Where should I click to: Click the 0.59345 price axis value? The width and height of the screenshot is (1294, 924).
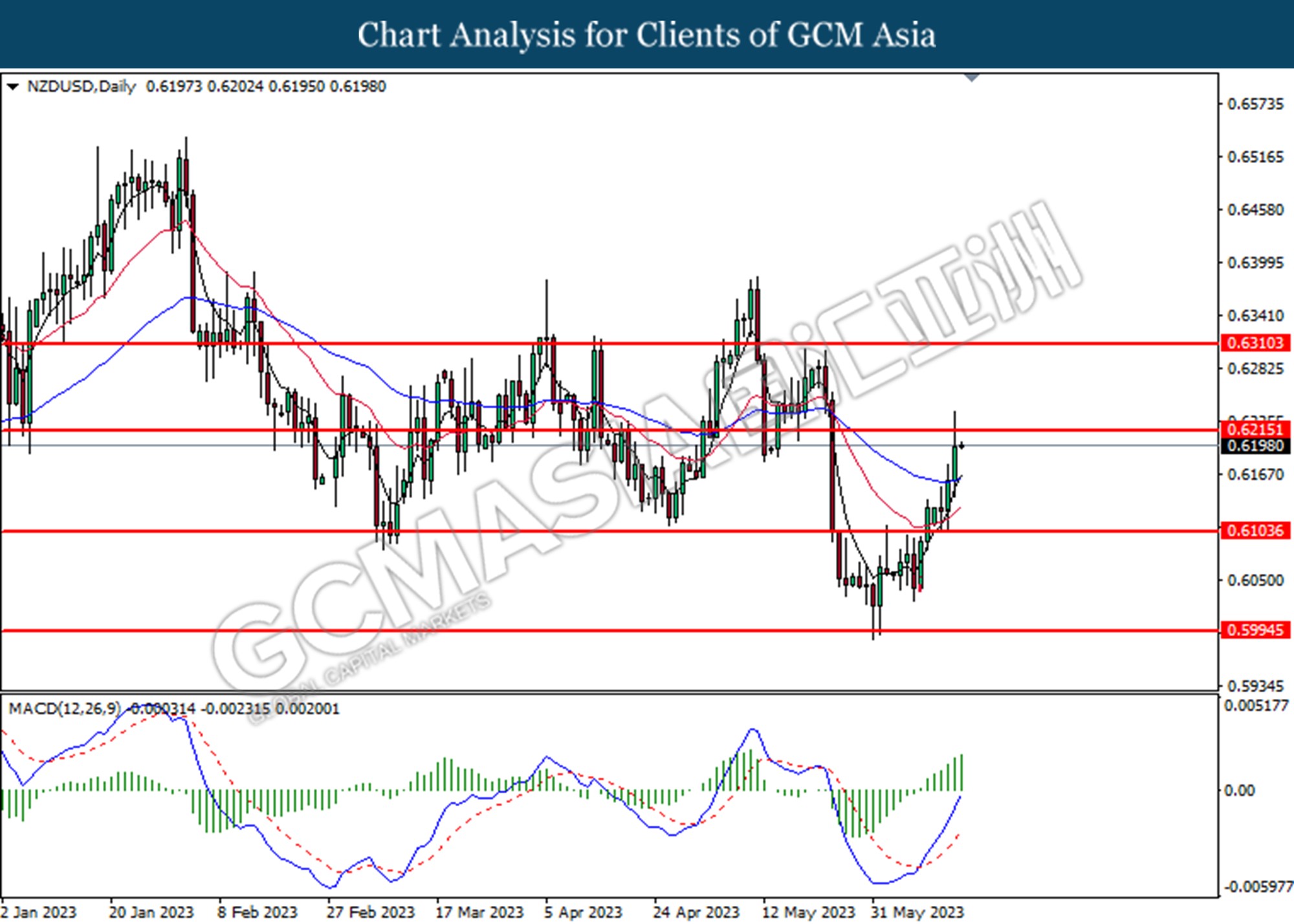tap(1255, 686)
